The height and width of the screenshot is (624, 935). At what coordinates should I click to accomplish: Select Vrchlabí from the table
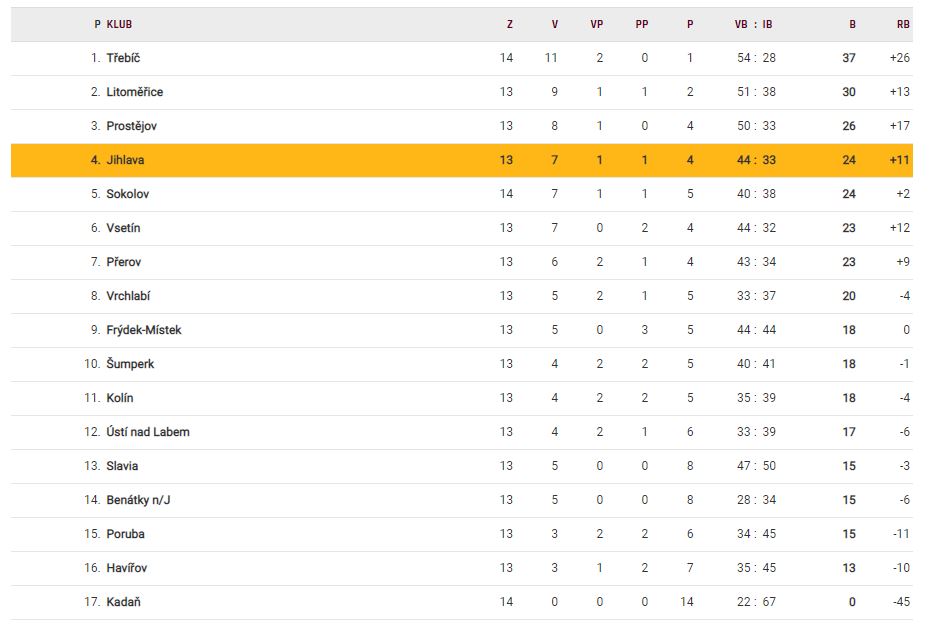click(128, 296)
